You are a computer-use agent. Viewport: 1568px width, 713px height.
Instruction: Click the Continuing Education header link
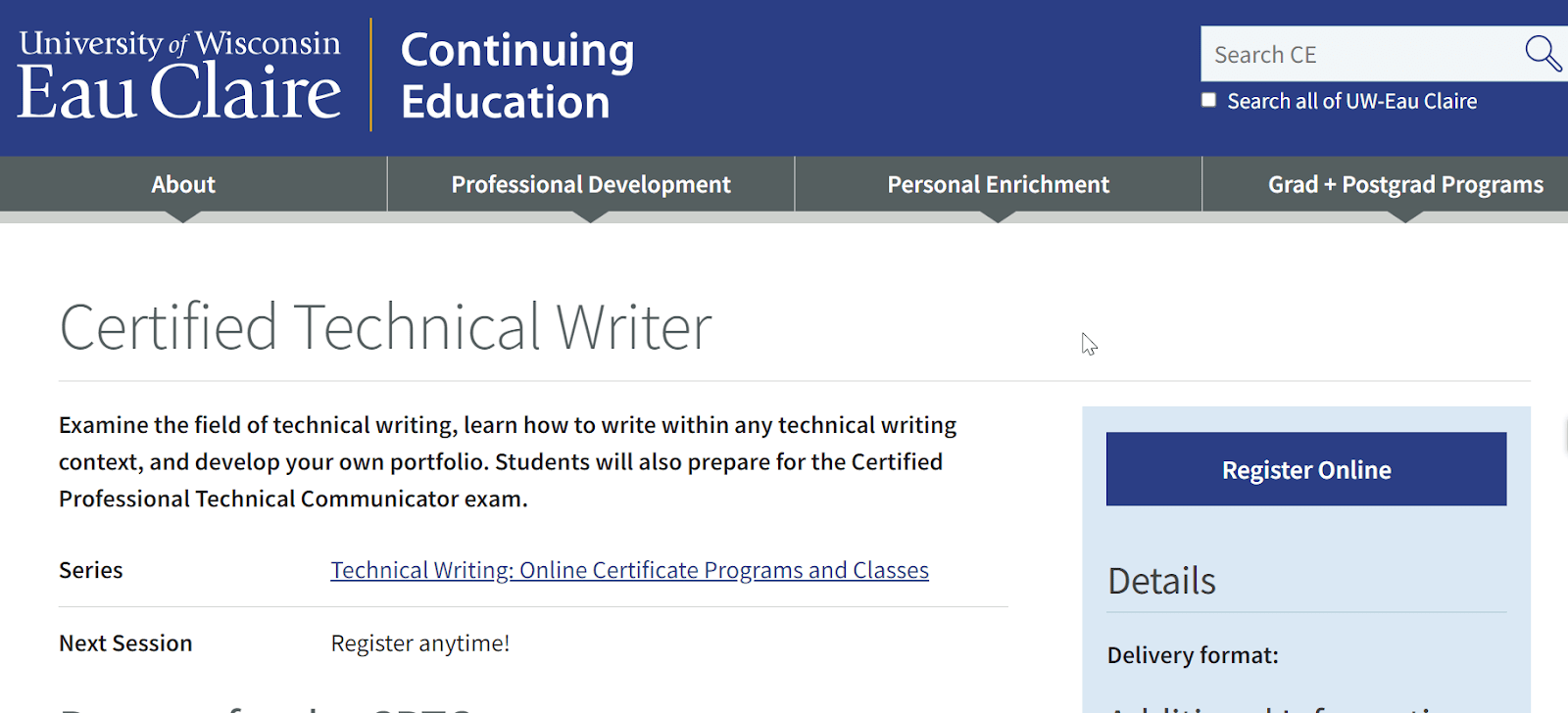pyautogui.click(x=516, y=76)
